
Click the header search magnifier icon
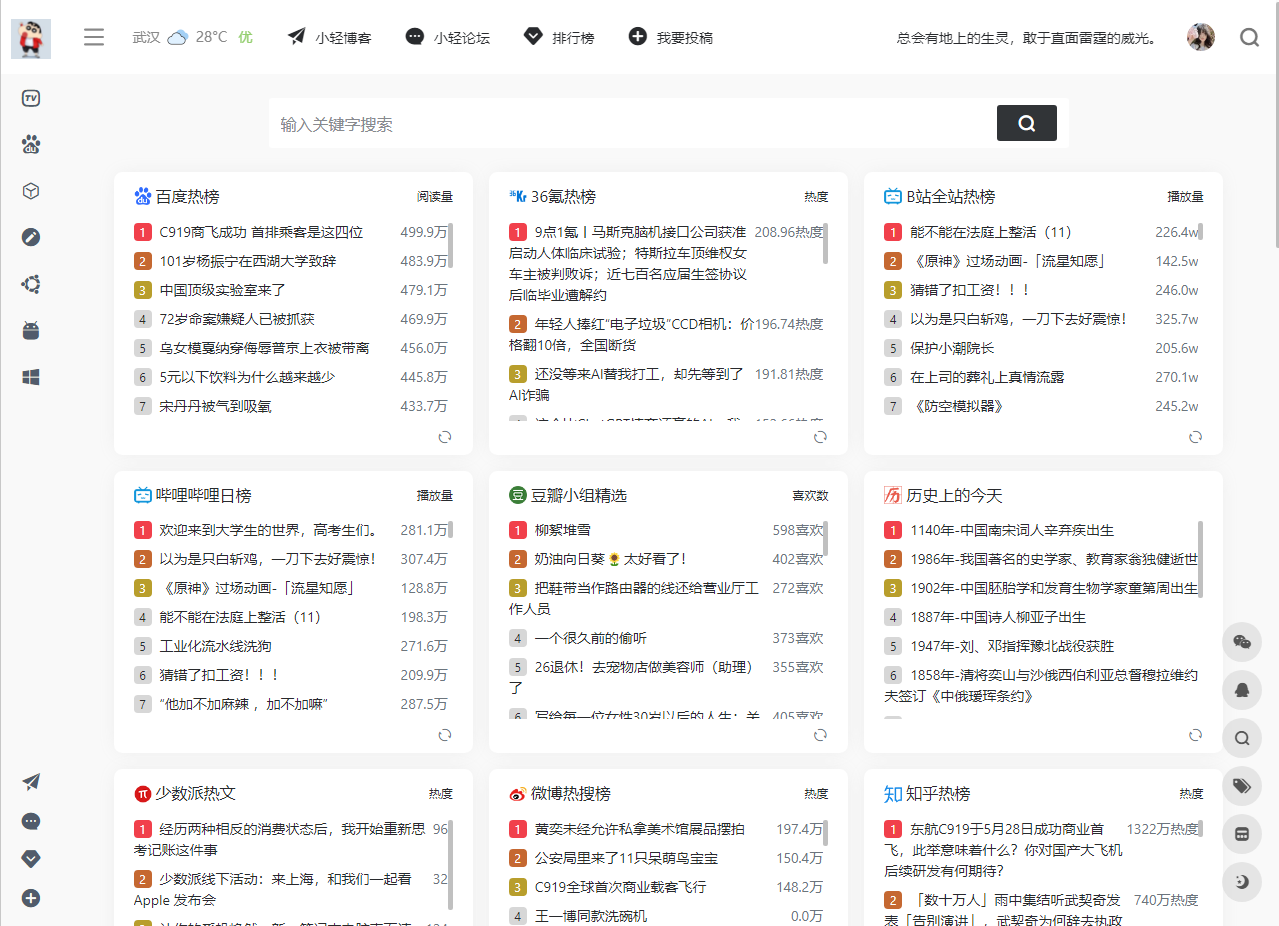[1249, 37]
